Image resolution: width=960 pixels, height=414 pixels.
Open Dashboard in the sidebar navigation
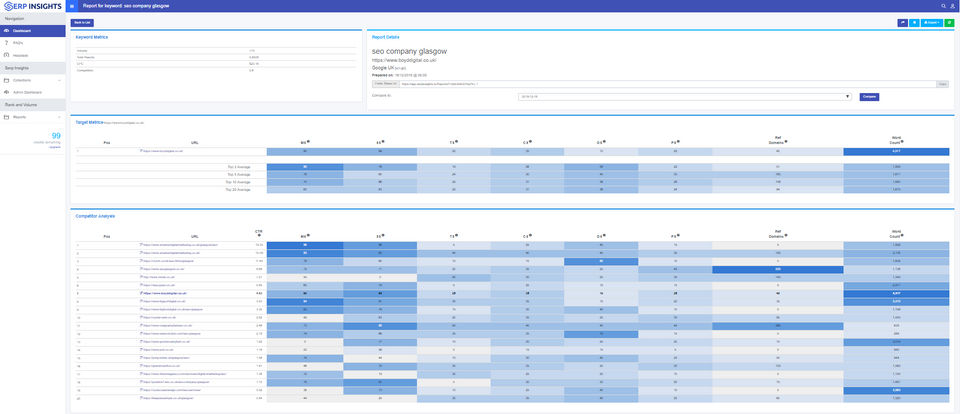(32, 31)
